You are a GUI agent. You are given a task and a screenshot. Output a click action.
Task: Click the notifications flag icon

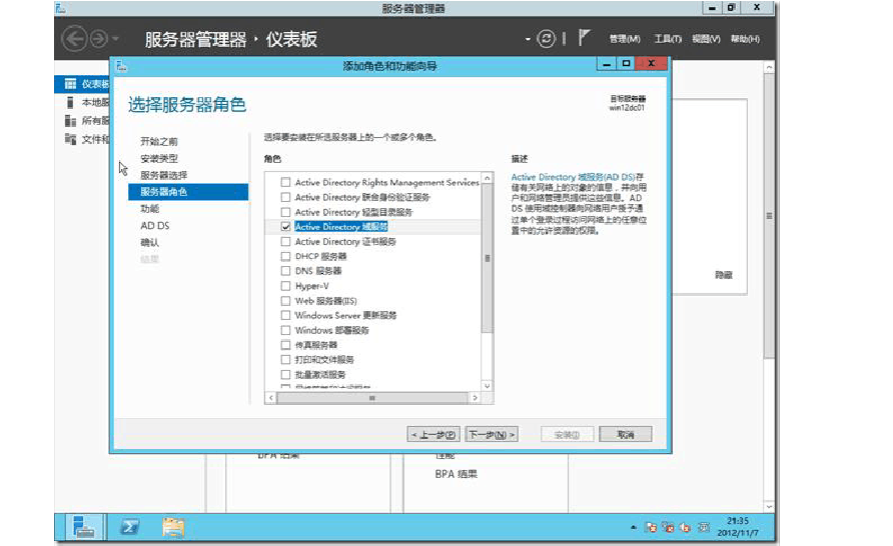tap(584, 39)
